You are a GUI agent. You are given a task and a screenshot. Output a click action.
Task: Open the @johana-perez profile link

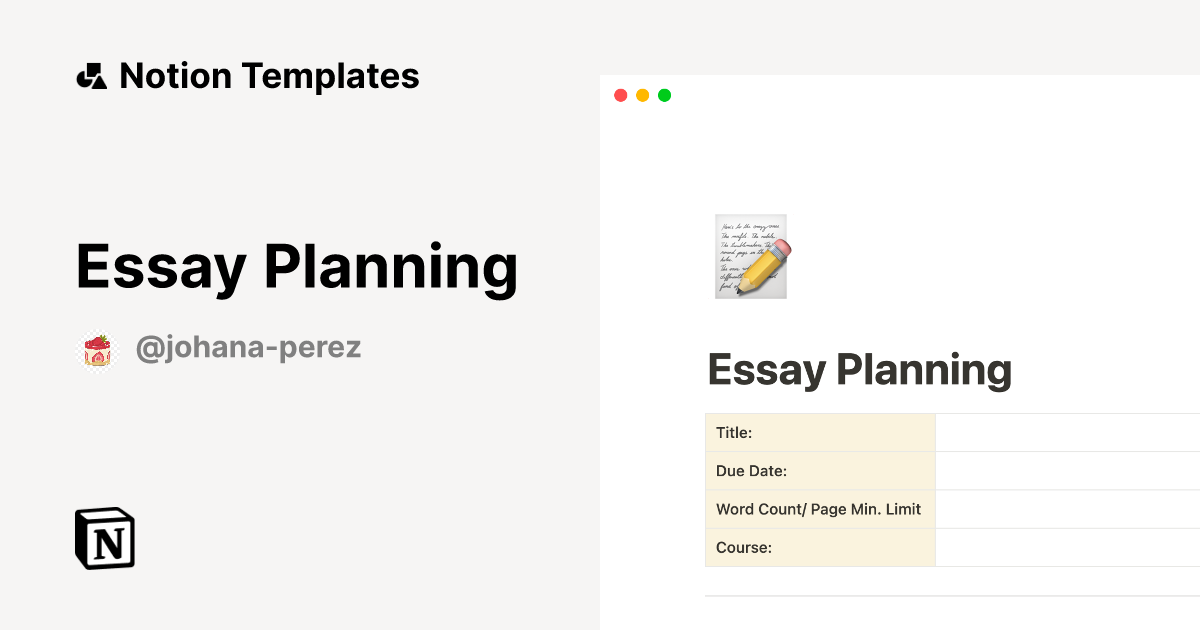point(249,348)
